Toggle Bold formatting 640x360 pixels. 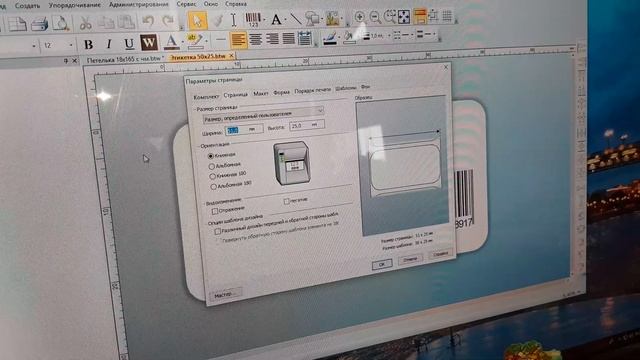(88, 44)
